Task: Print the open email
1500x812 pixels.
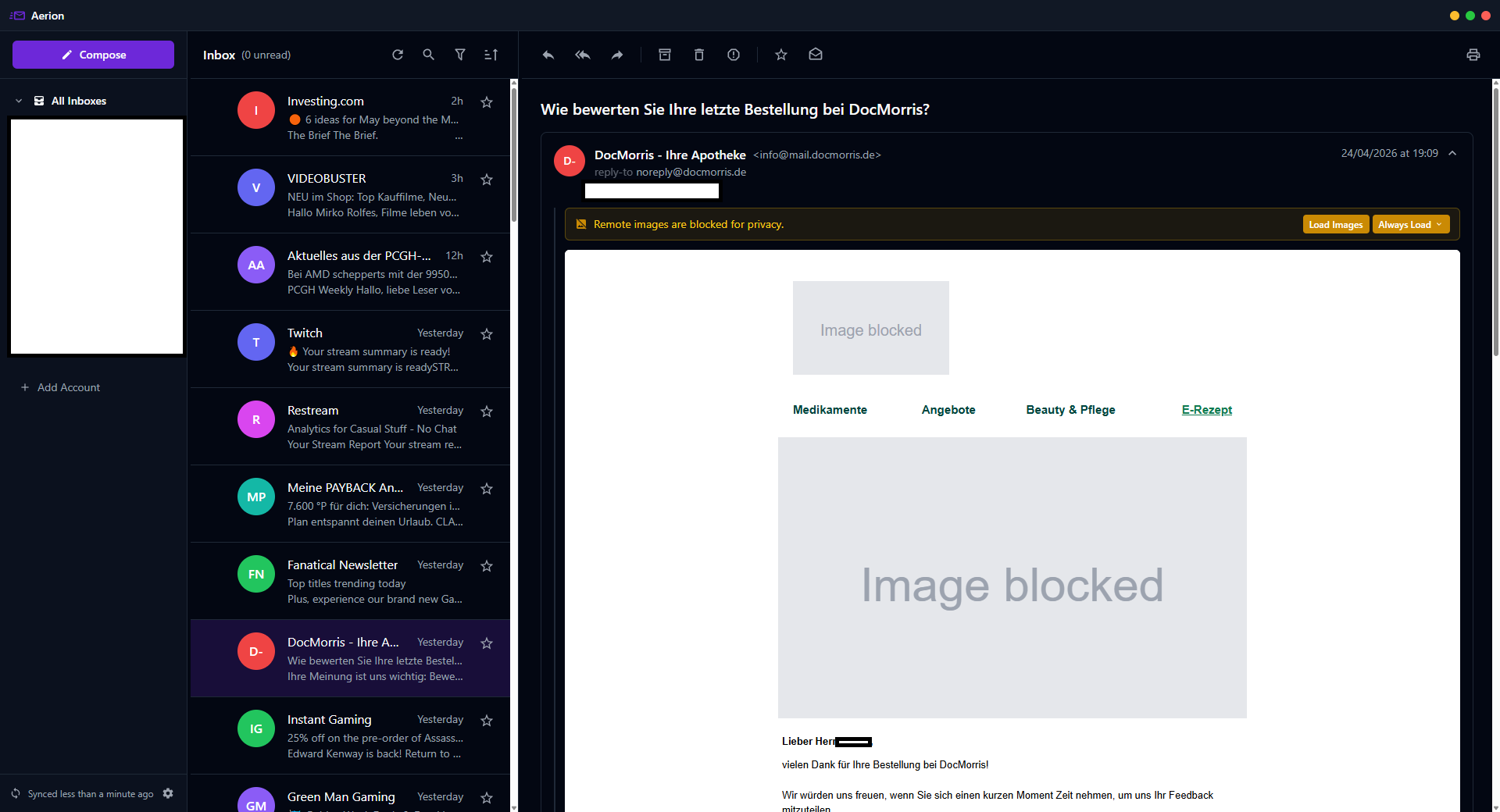Action: (1473, 55)
